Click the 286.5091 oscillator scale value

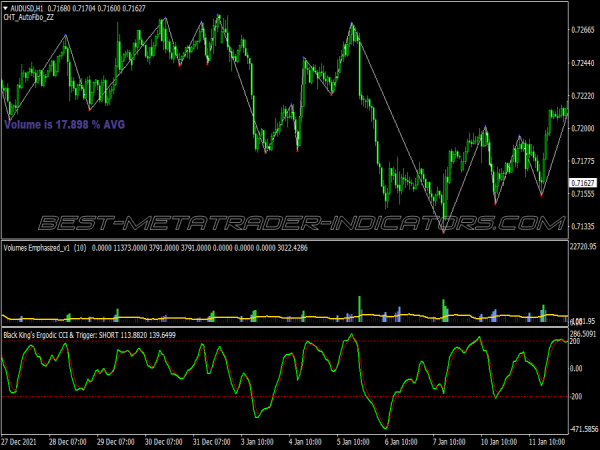[x=583, y=334]
